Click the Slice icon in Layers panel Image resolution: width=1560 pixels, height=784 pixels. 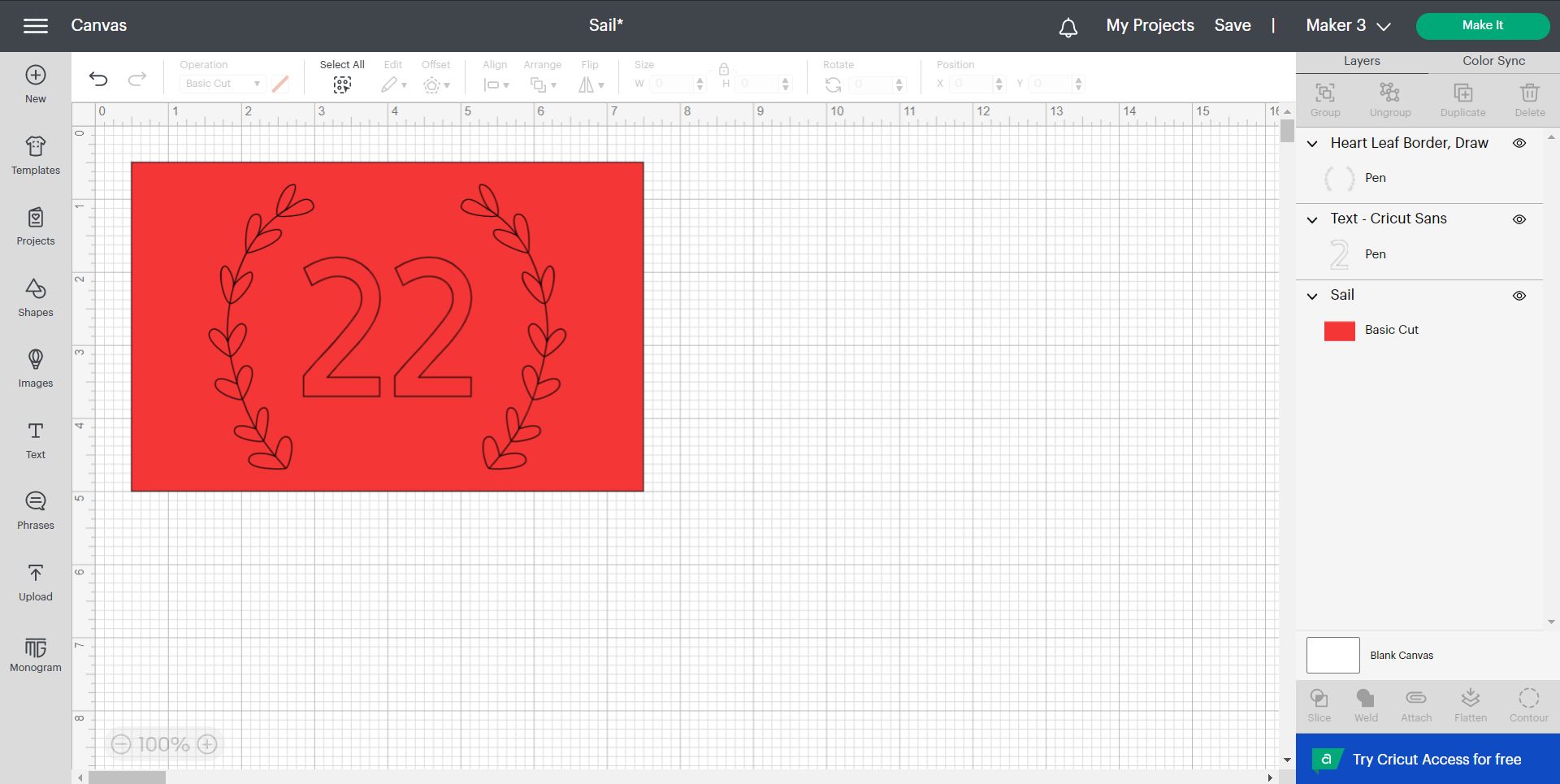(x=1319, y=704)
